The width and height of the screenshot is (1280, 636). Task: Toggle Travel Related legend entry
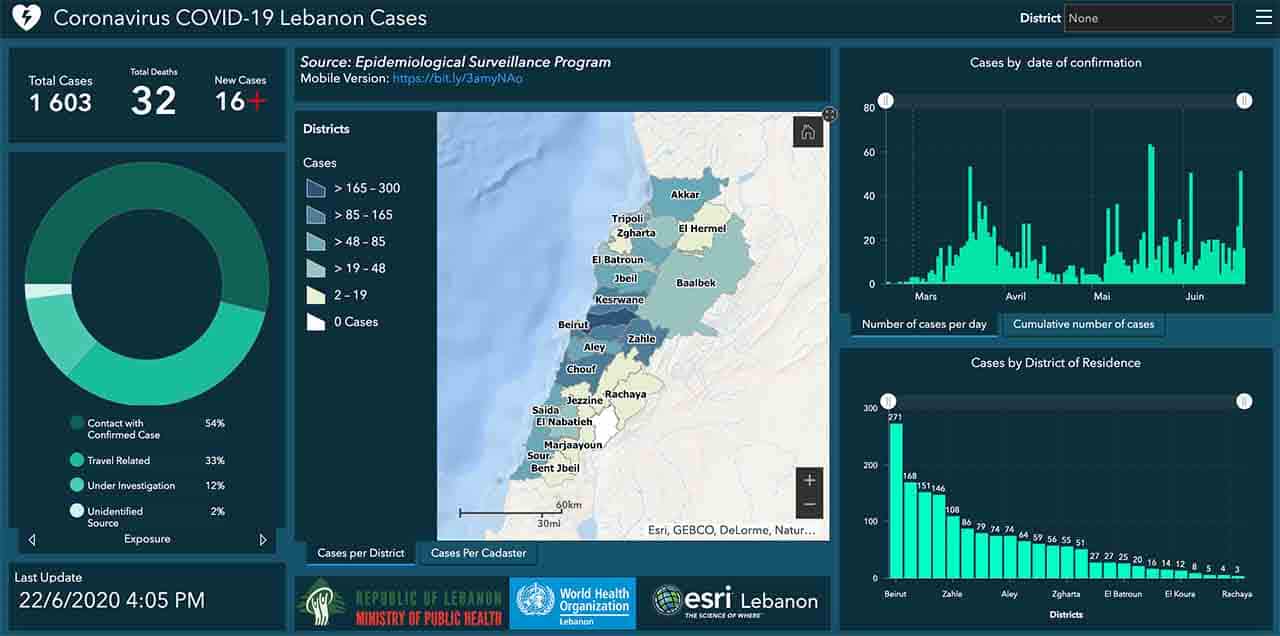click(77, 461)
